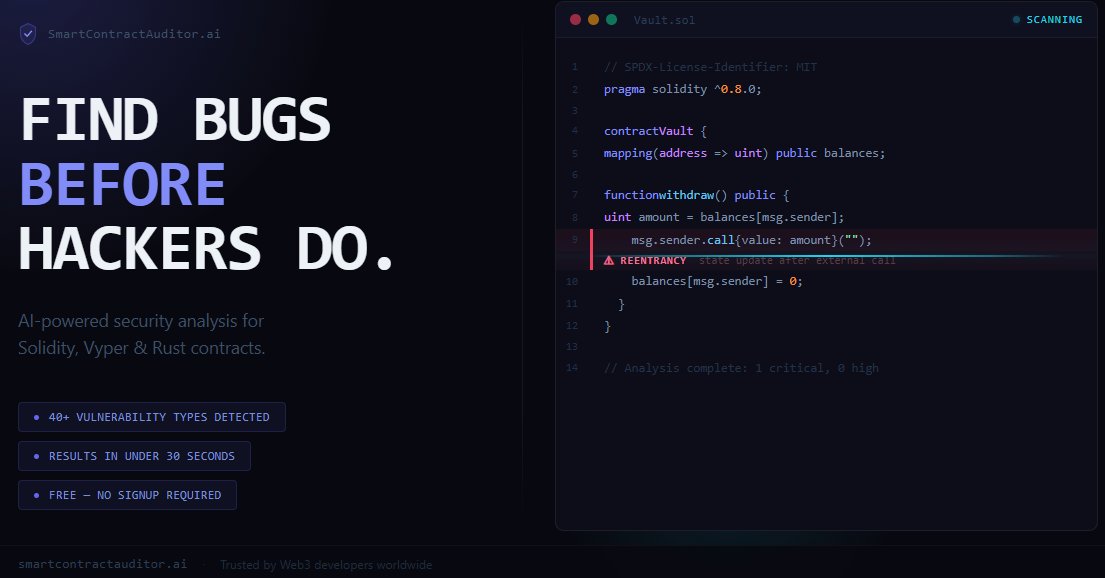Click the 'HACKERS DO.' headline text
The width and height of the screenshot is (1105, 578).
click(x=205, y=249)
